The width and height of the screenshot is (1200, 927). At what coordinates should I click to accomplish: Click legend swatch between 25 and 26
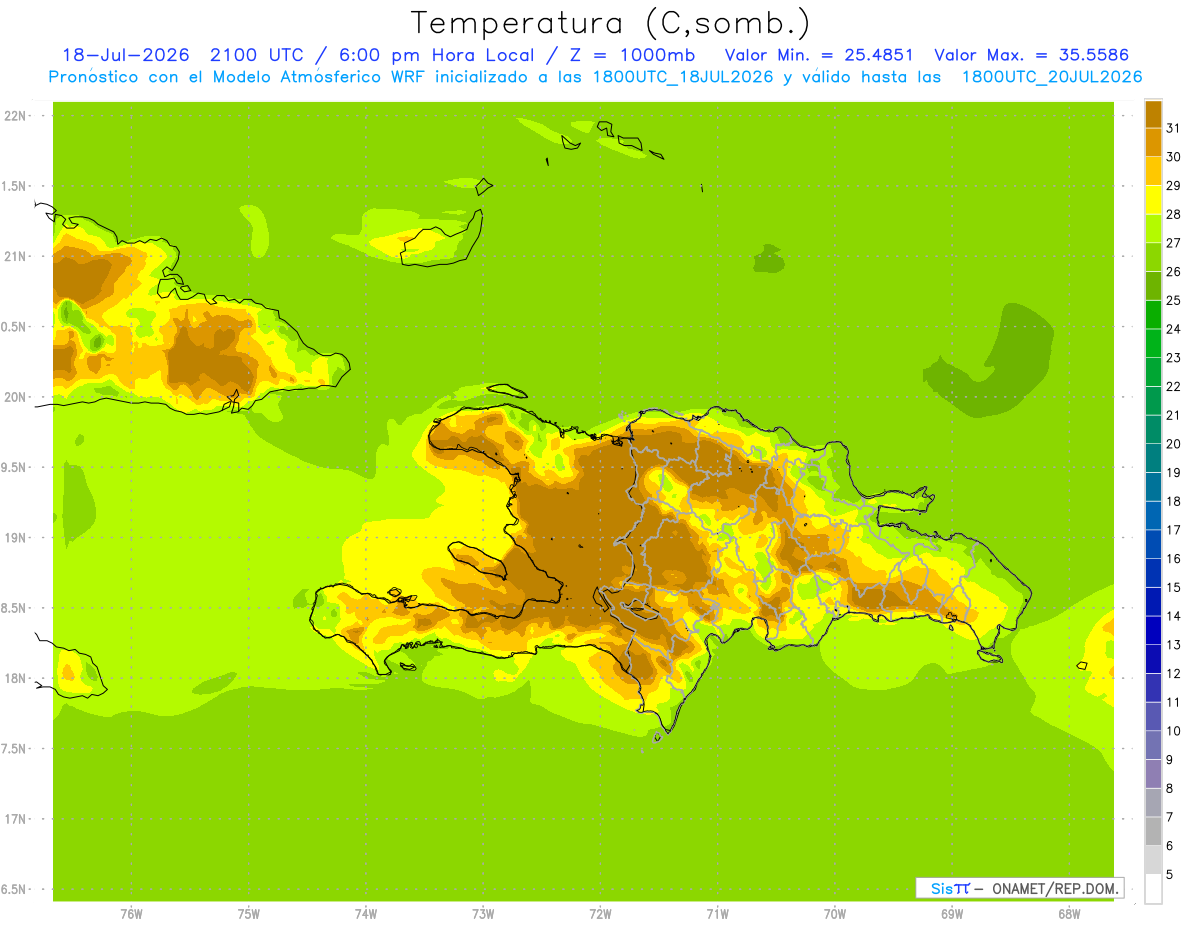click(1153, 286)
